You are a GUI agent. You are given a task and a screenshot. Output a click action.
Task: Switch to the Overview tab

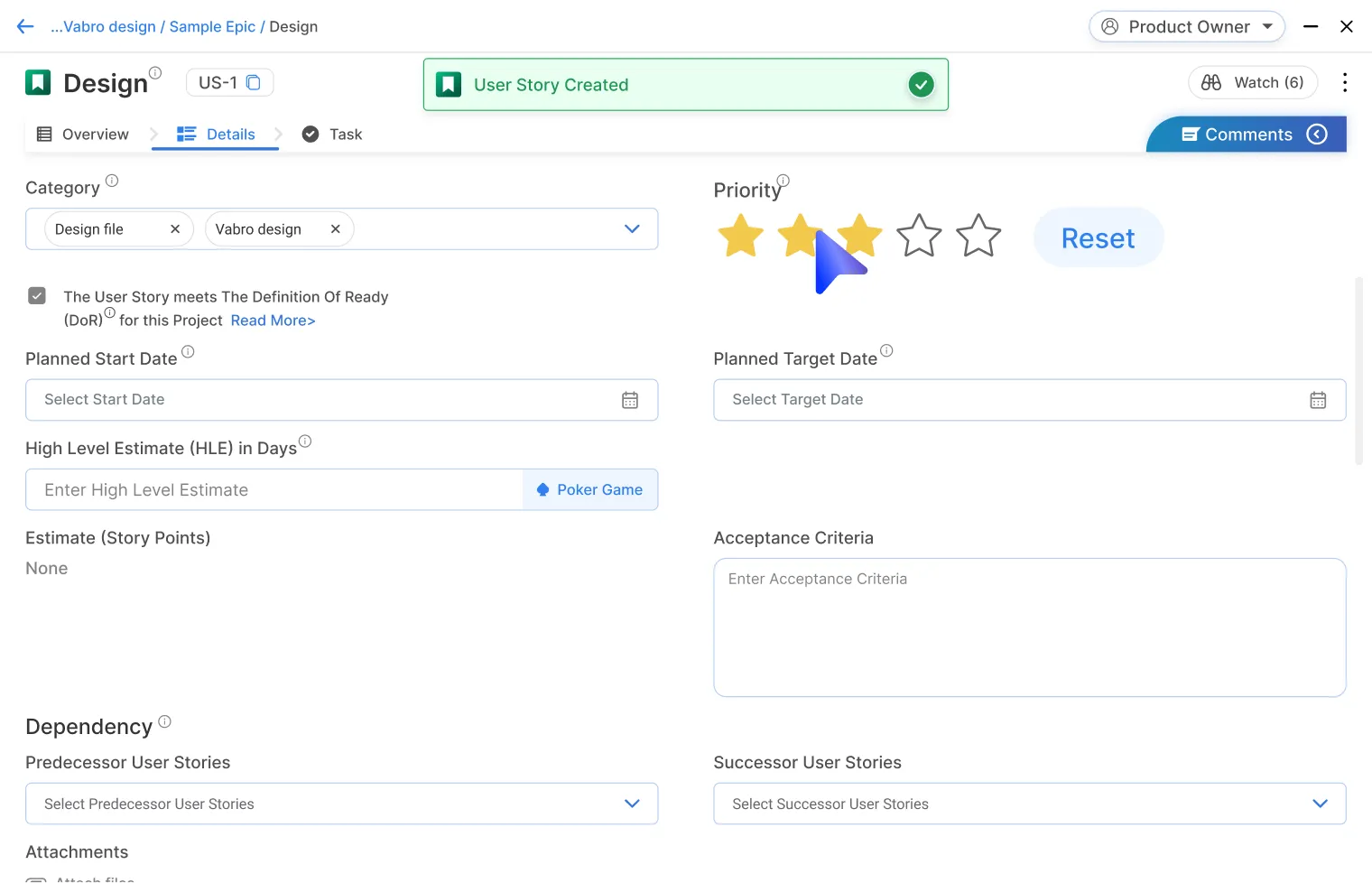83,135
